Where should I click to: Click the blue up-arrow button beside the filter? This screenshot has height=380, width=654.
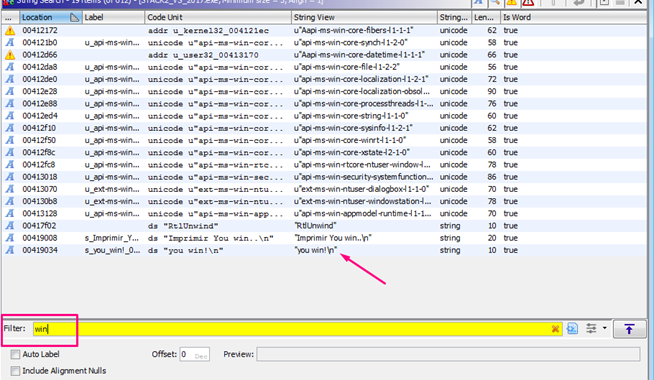(x=629, y=329)
